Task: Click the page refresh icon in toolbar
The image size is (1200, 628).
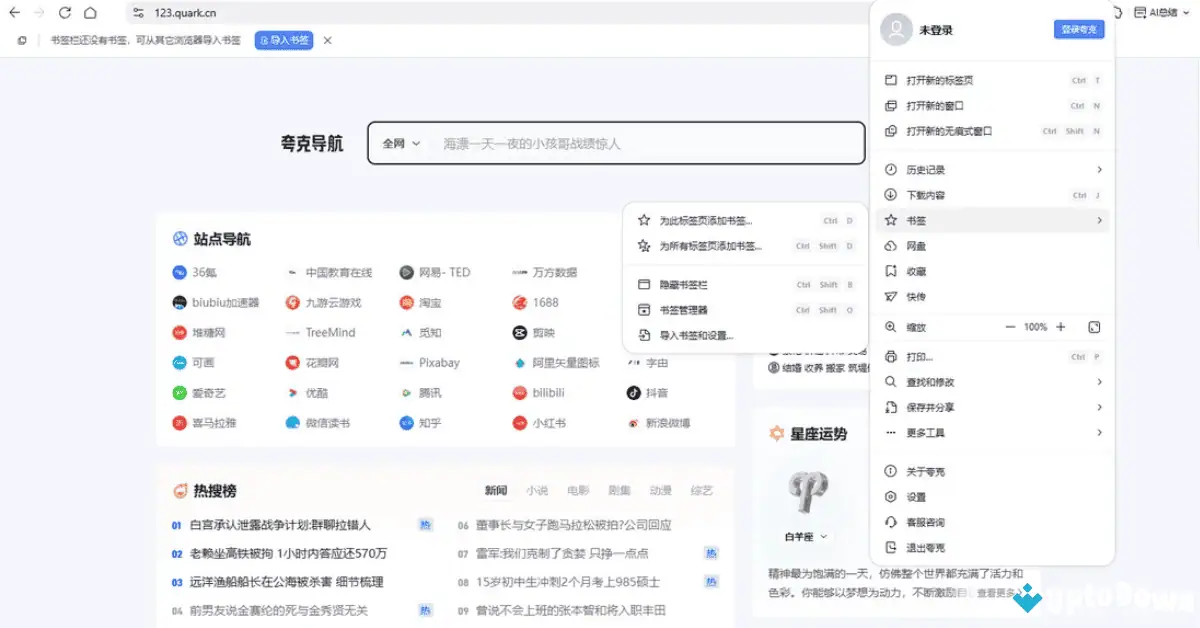Action: coord(64,14)
